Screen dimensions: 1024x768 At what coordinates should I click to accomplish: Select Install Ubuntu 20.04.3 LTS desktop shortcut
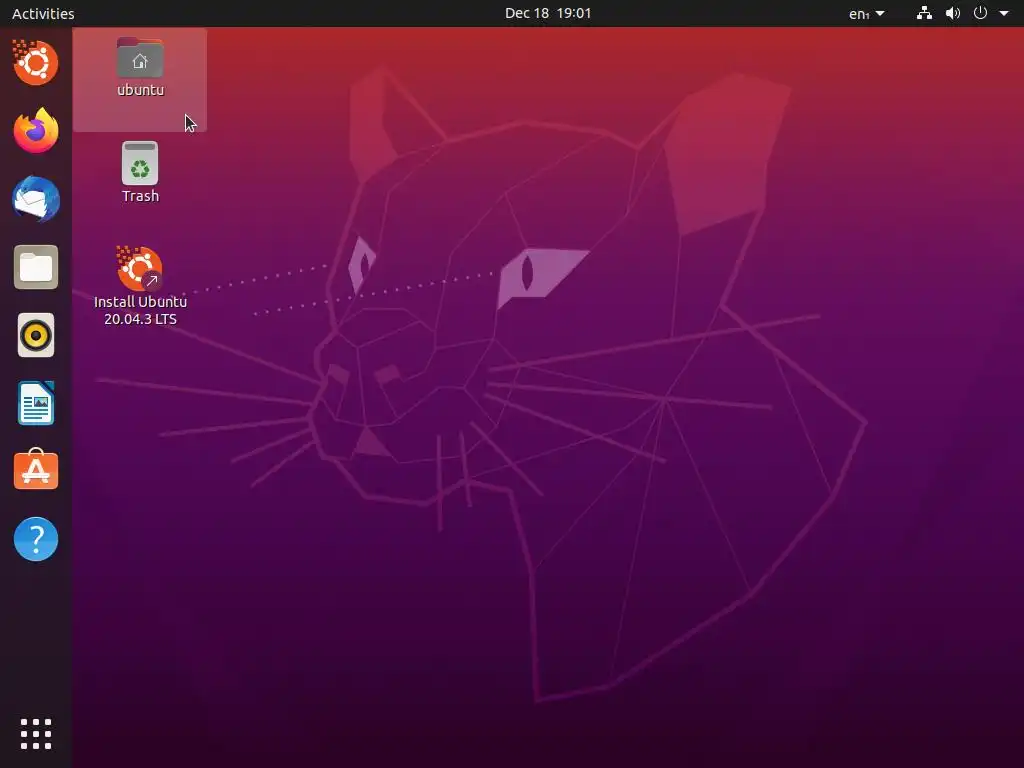point(140,286)
